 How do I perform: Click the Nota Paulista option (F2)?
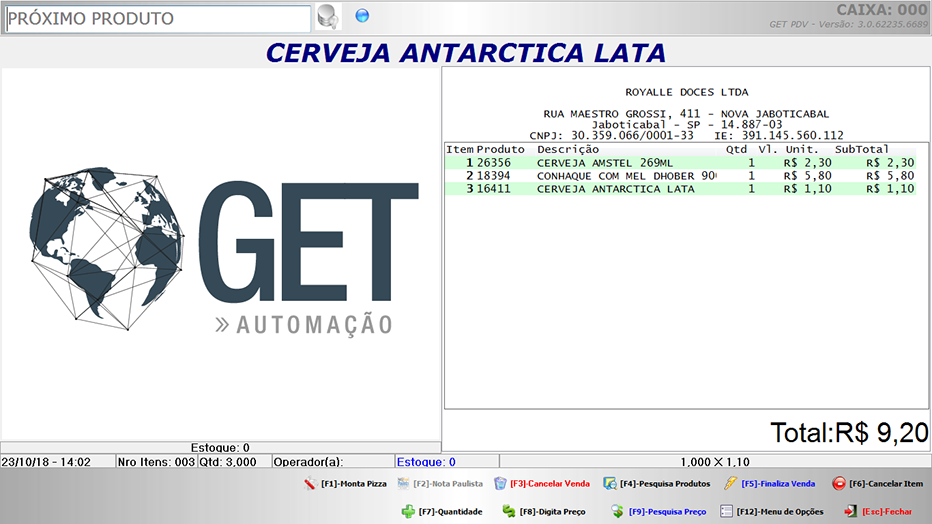pos(440,484)
